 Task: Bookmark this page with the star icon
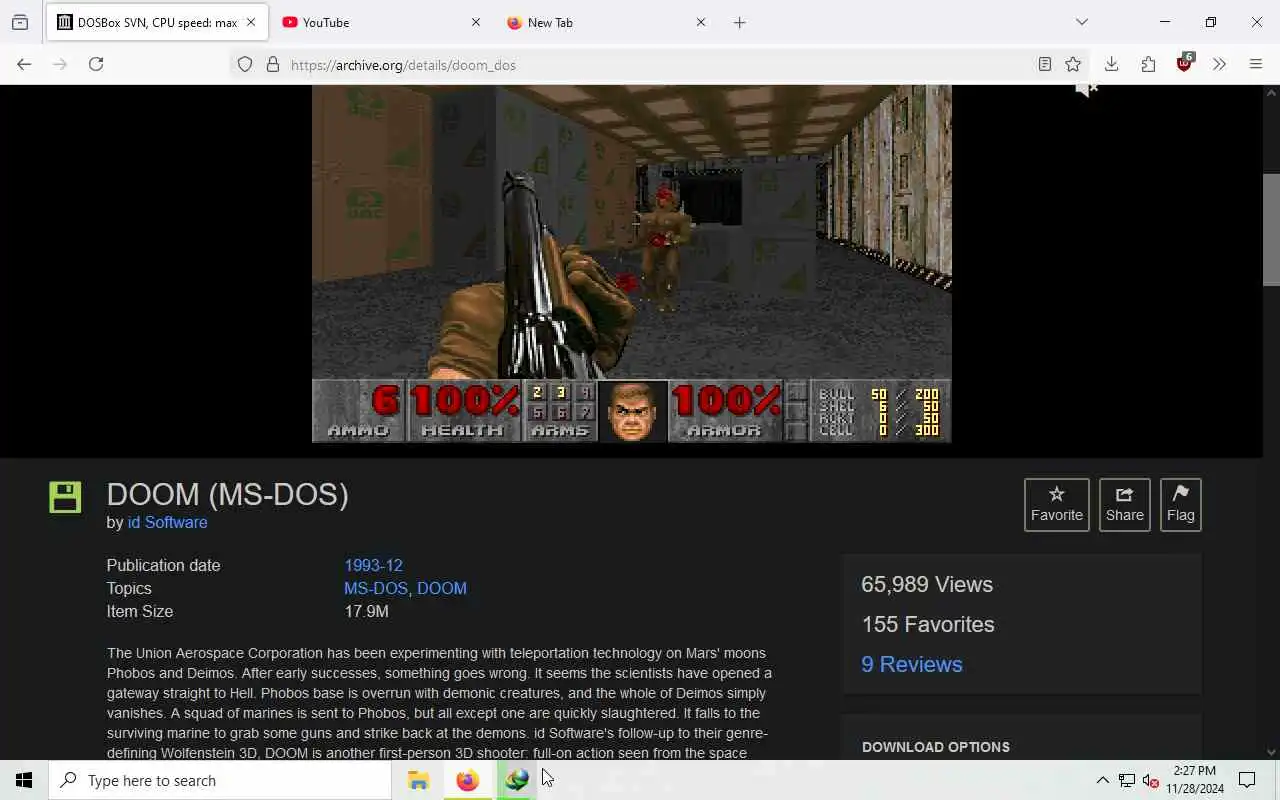(1073, 64)
